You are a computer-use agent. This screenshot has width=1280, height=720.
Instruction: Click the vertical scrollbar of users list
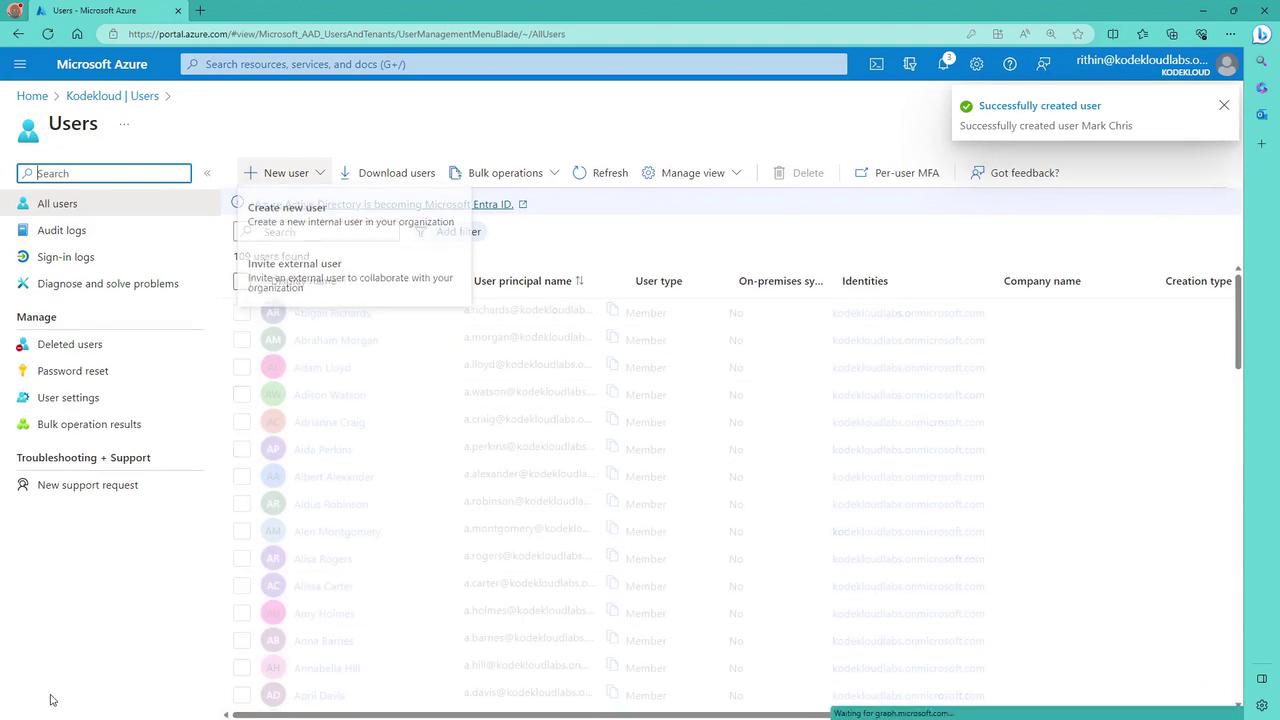[x=1238, y=320]
